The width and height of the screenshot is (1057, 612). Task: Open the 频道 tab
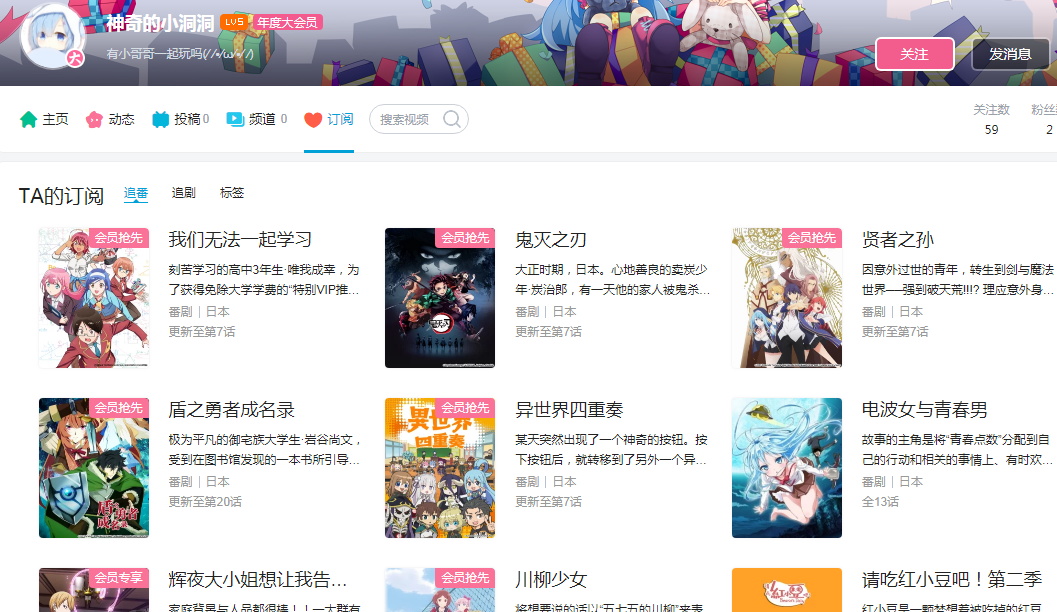pos(257,119)
